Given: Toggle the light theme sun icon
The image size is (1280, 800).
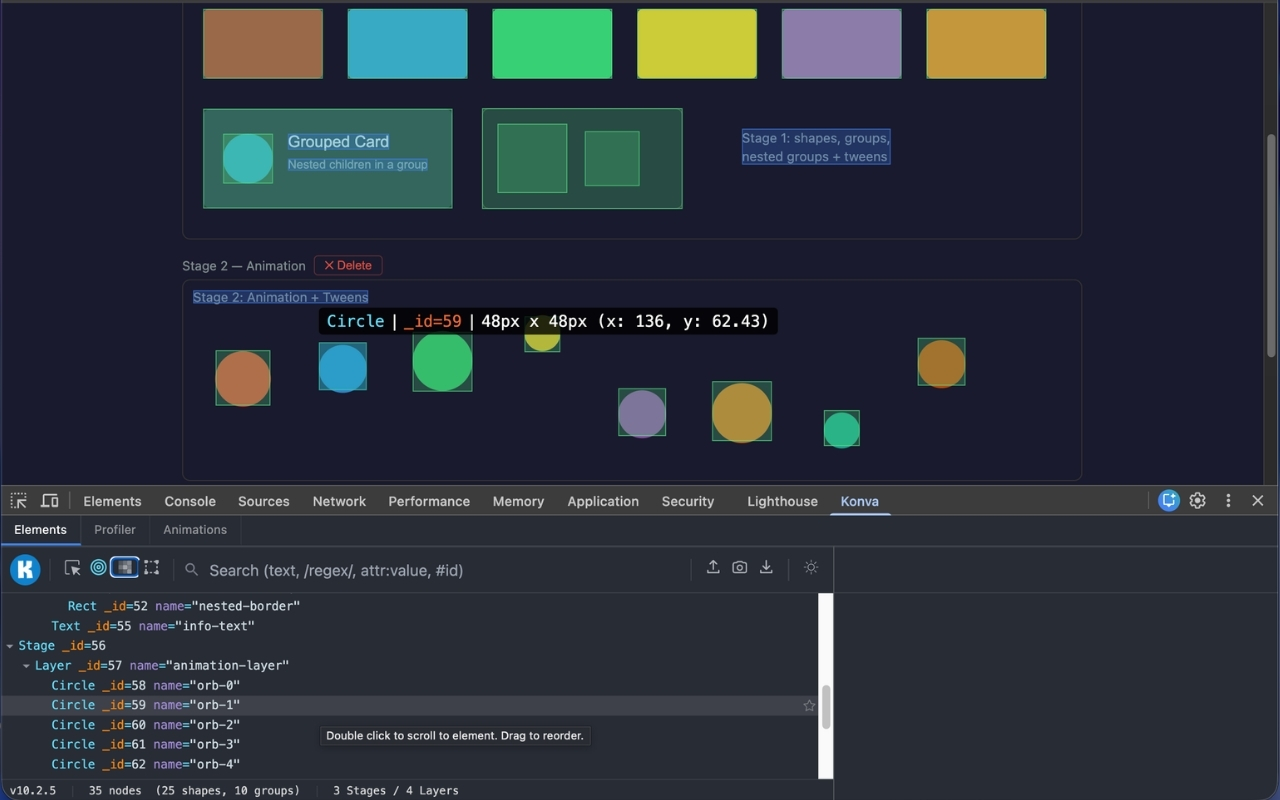Looking at the screenshot, I should [x=811, y=567].
